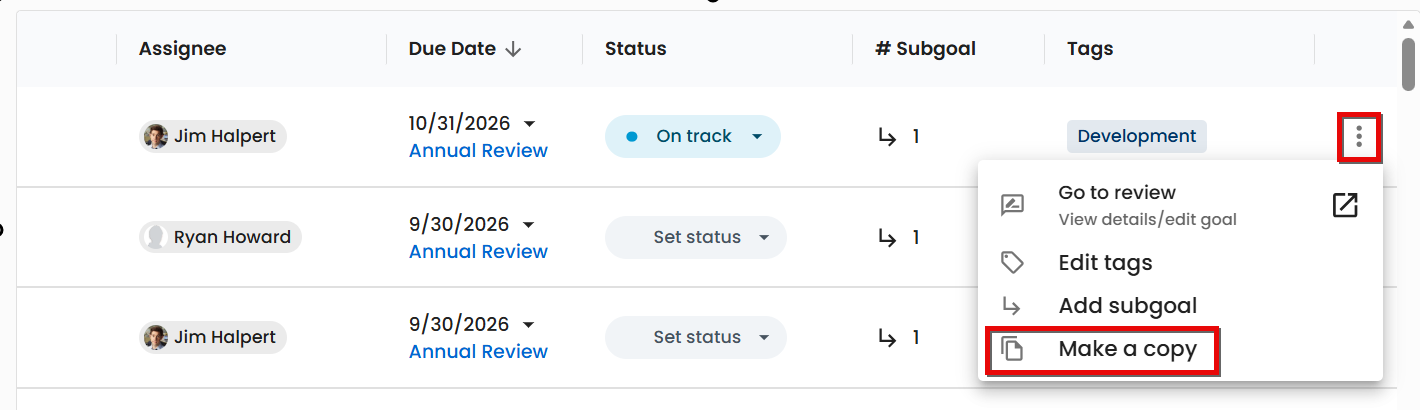Screen dimensions: 1420x410
Task: Click the Development tag label
Action: click(x=1137, y=137)
